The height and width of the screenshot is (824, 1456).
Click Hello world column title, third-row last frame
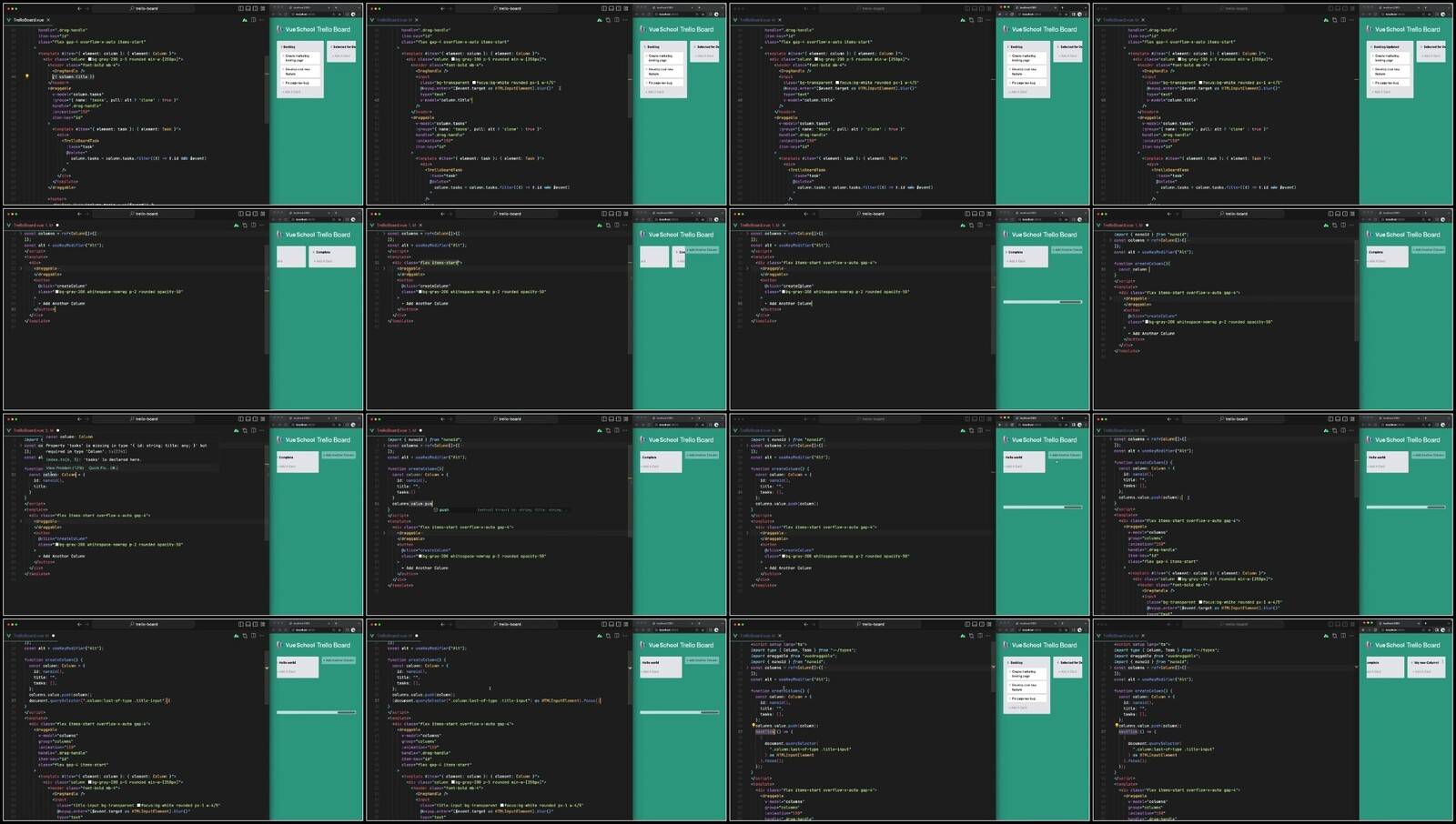tap(1378, 457)
